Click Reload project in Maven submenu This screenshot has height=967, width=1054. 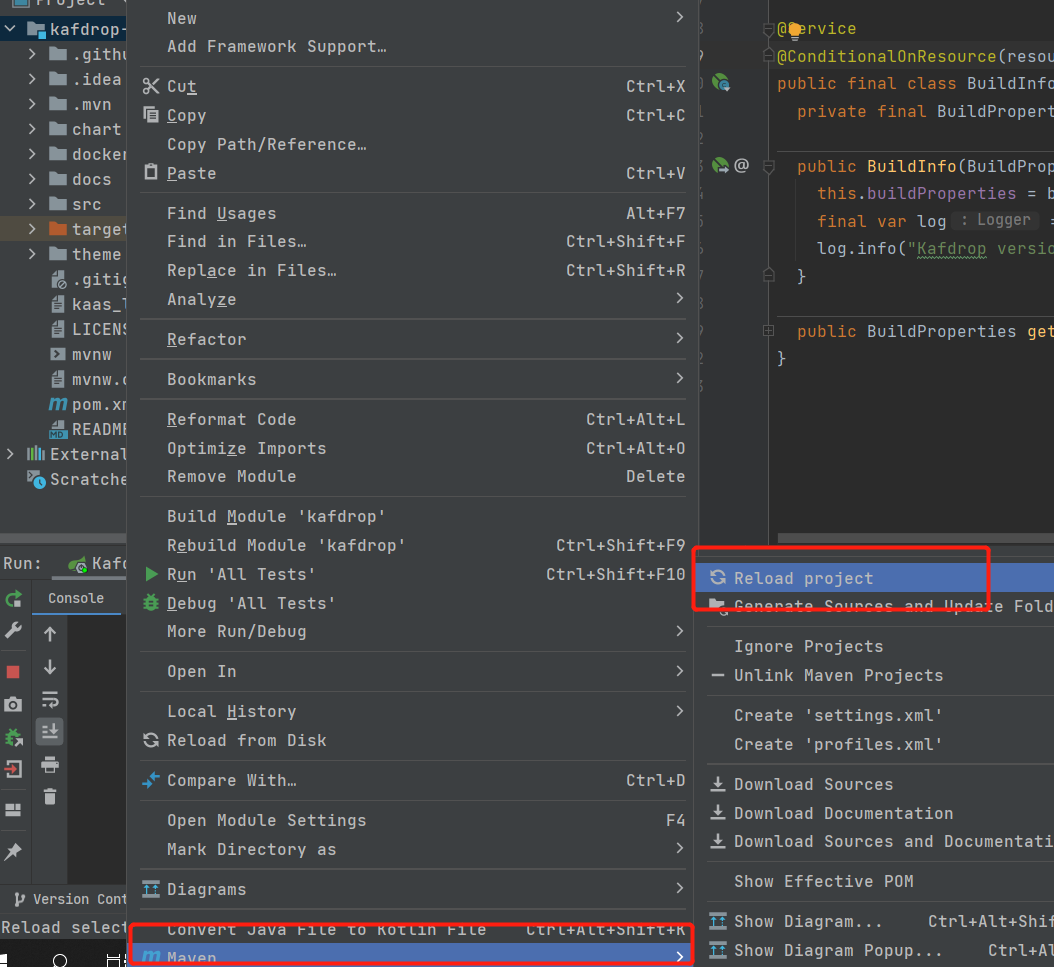[875, 578]
